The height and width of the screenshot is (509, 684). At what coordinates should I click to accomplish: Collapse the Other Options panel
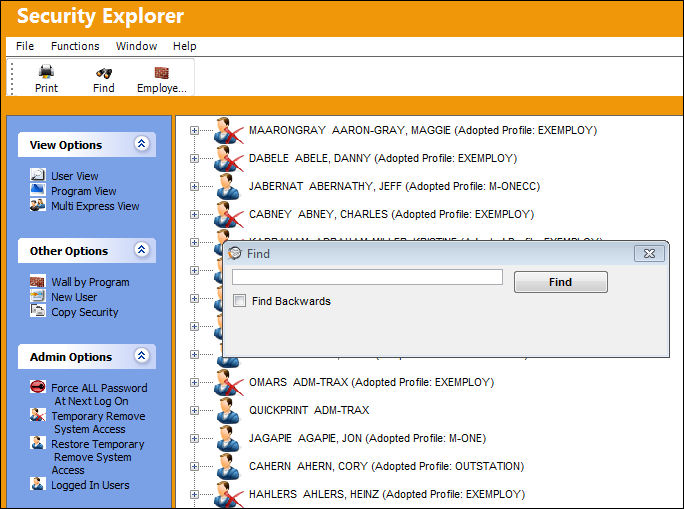141,249
